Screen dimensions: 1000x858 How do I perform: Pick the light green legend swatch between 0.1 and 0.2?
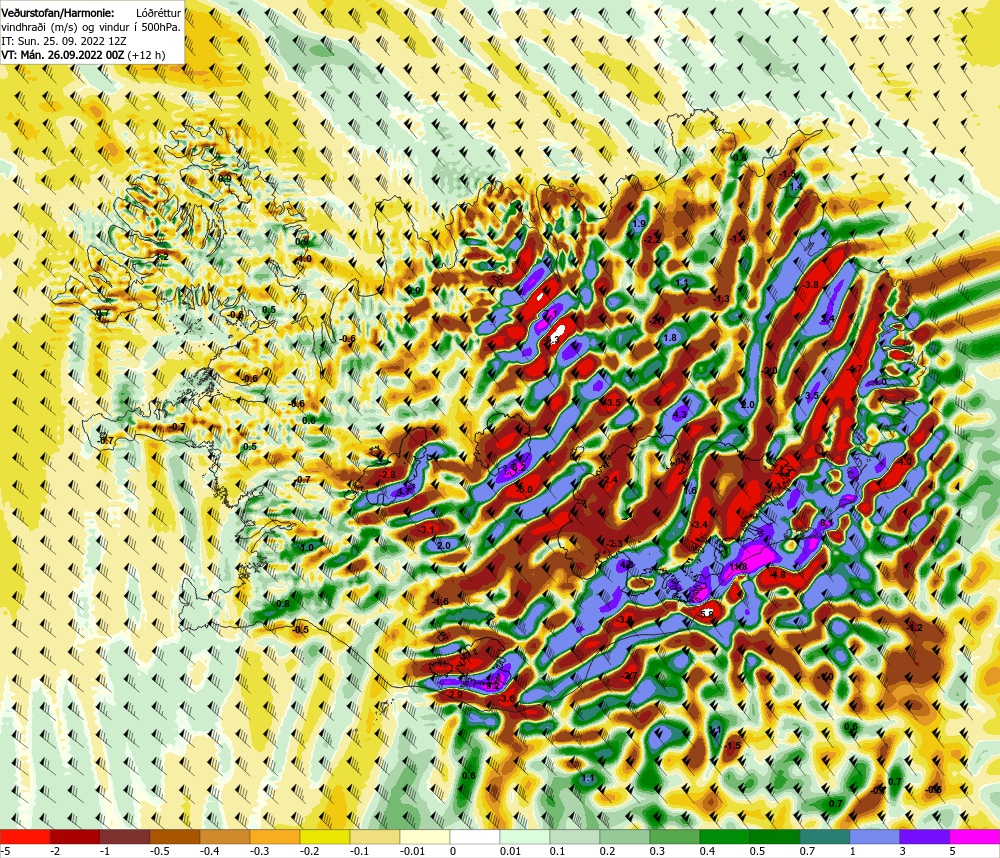[575, 836]
